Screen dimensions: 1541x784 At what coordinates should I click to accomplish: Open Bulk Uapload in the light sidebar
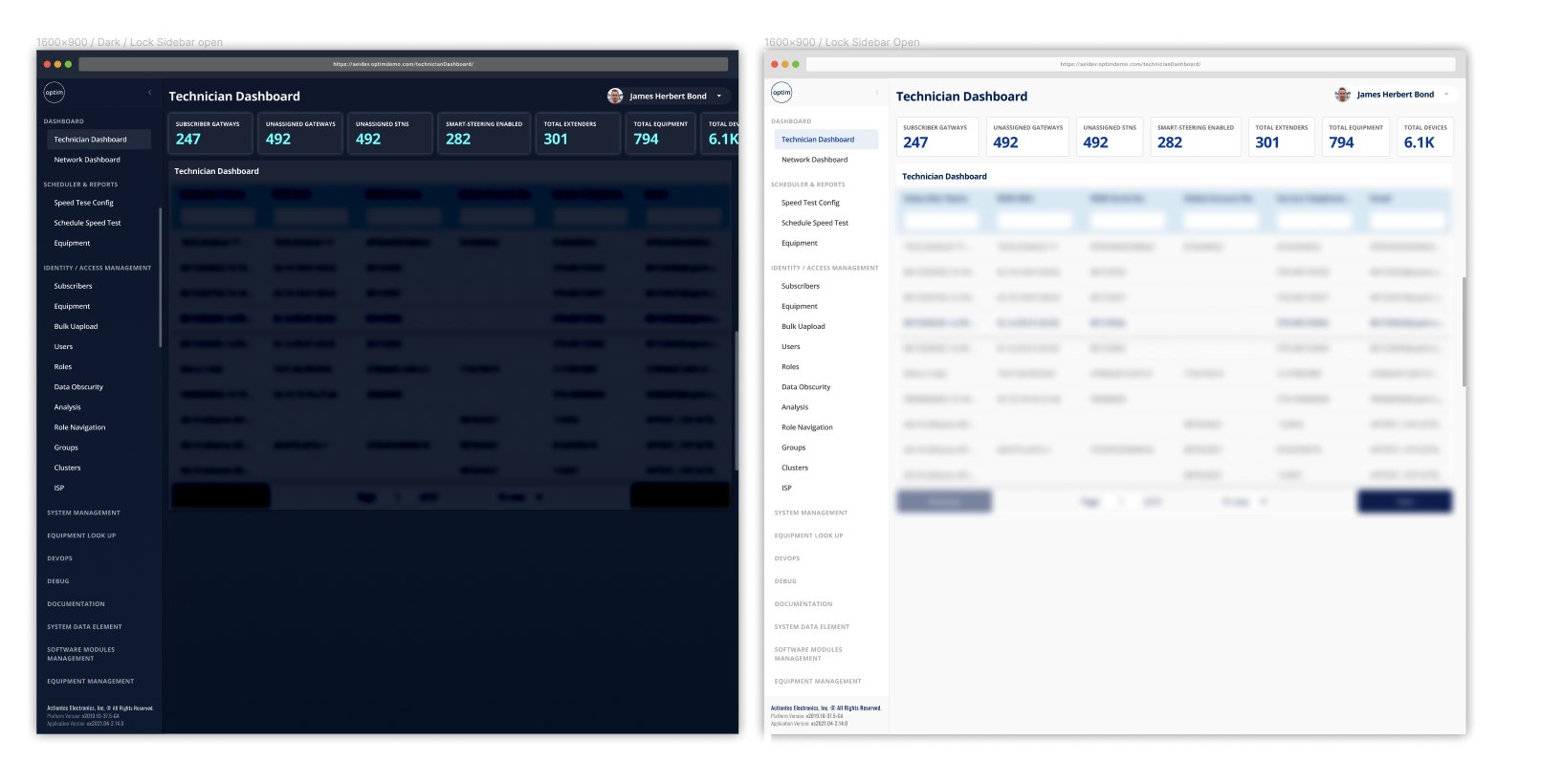tap(804, 326)
